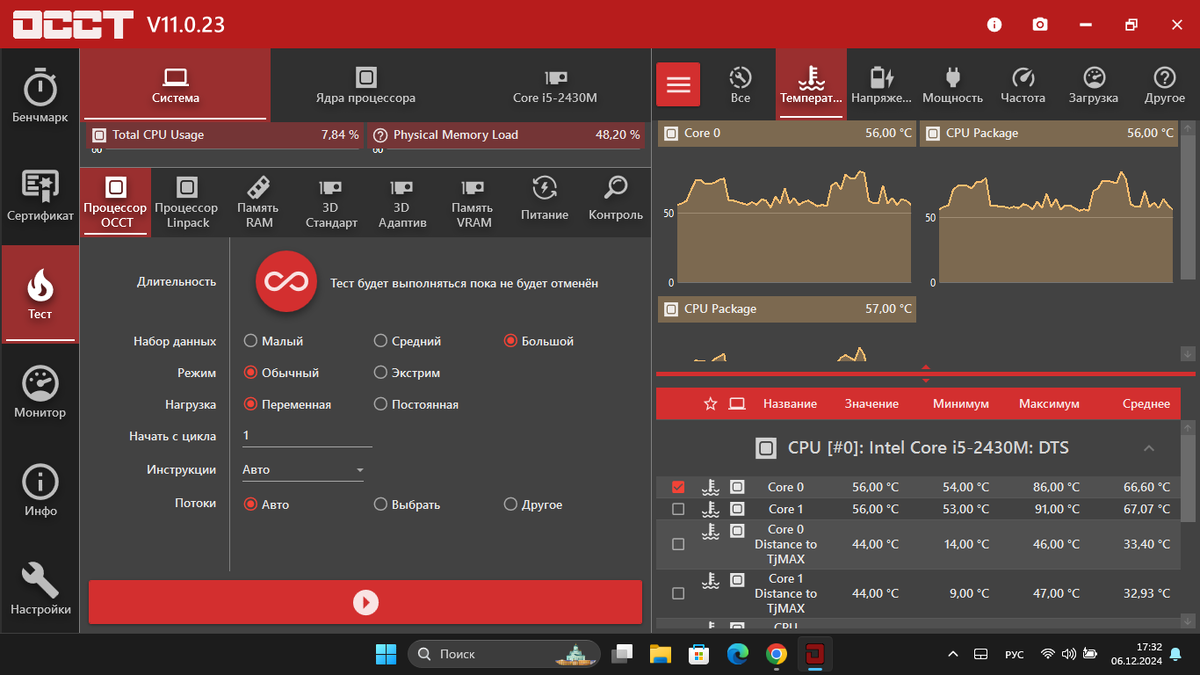This screenshot has width=1200, height=675.
Task: Check Core 0 Distance to TjMAX checkbox
Action: [x=678, y=545]
